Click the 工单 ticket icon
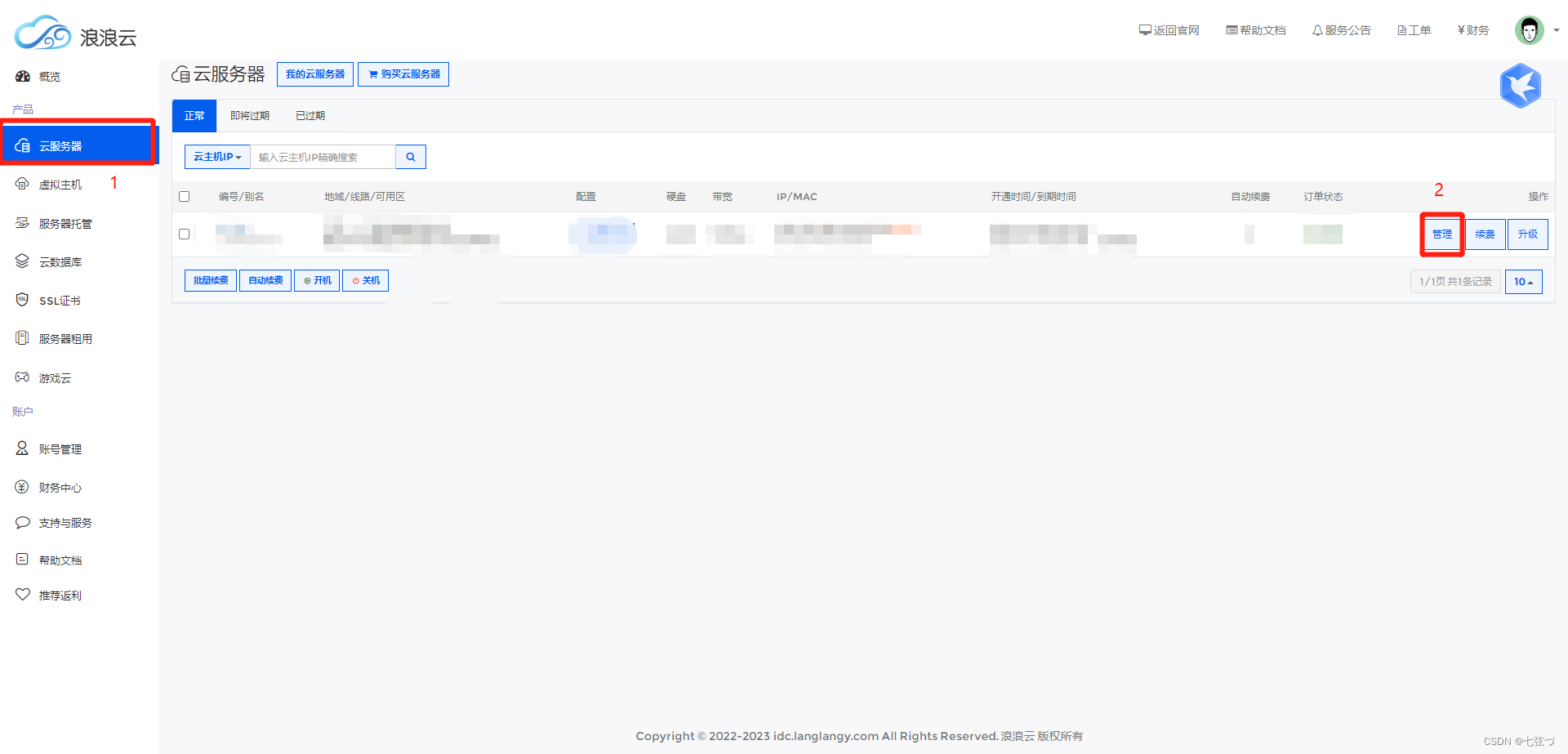Image resolution: width=1568 pixels, height=754 pixels. coord(1401,30)
